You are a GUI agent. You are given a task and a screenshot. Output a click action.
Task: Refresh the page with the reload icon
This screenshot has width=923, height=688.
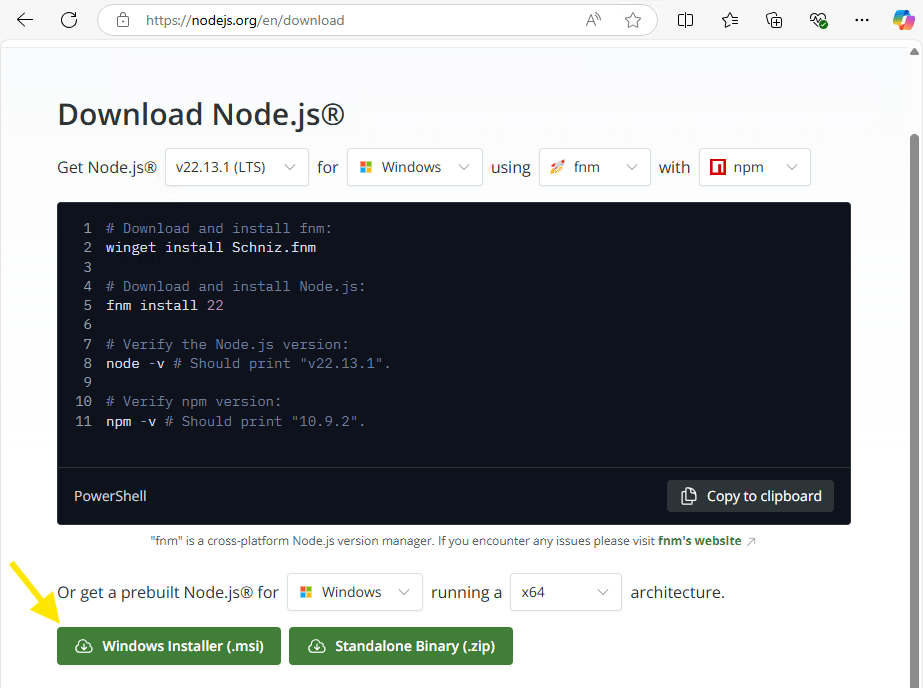click(69, 20)
